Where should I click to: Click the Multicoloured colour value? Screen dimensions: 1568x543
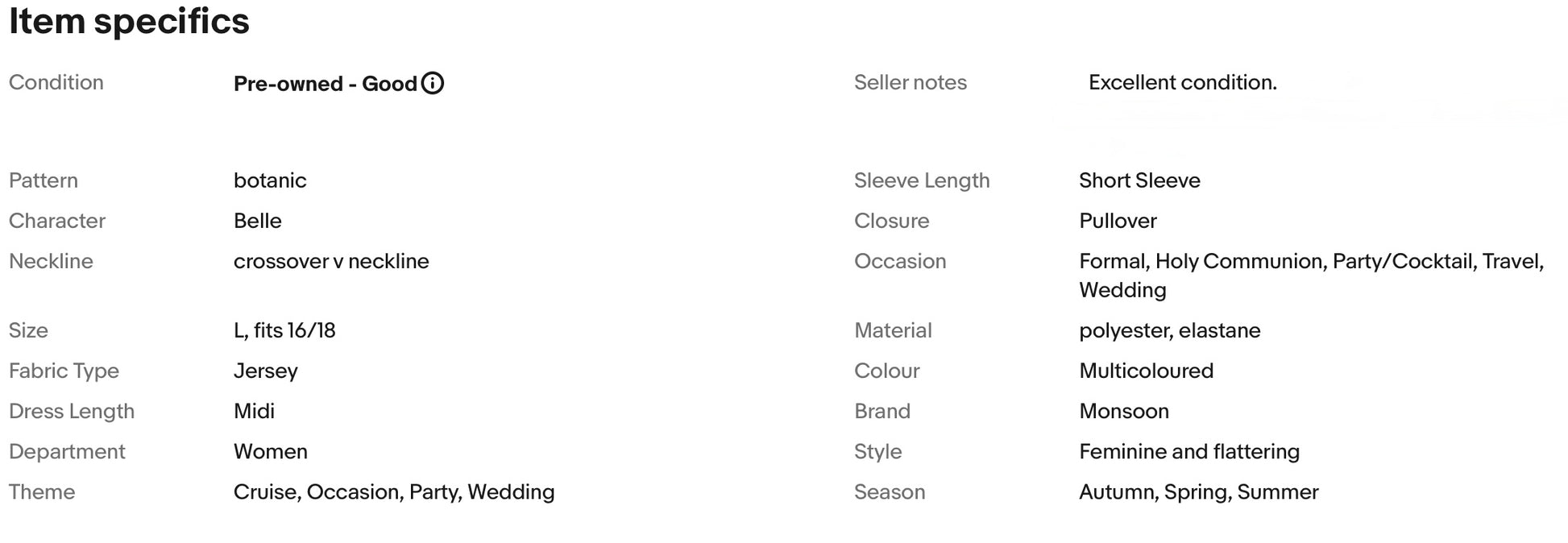(1146, 371)
